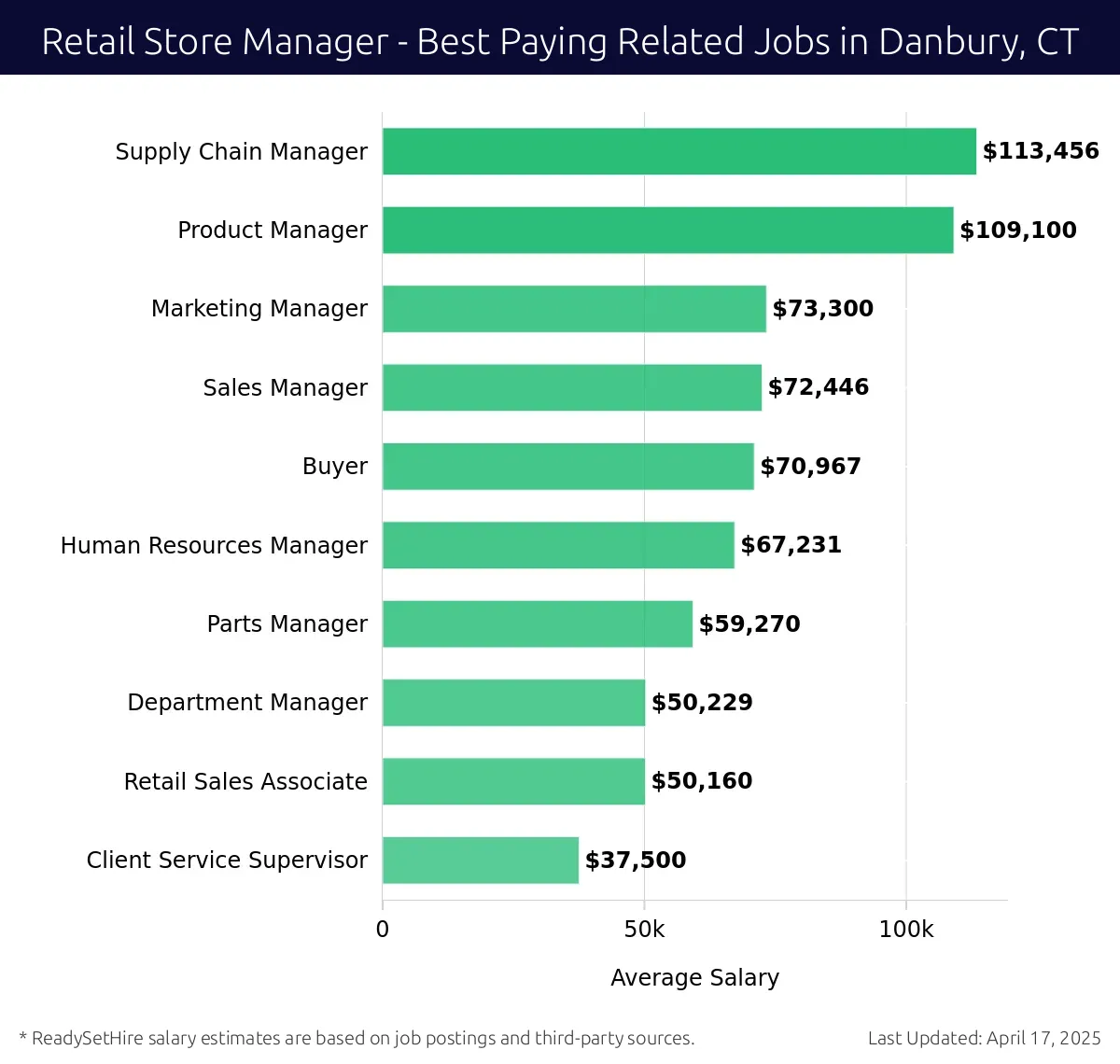1120x1064 pixels.
Task: Click the Buyer salary bar
Action: click(568, 466)
